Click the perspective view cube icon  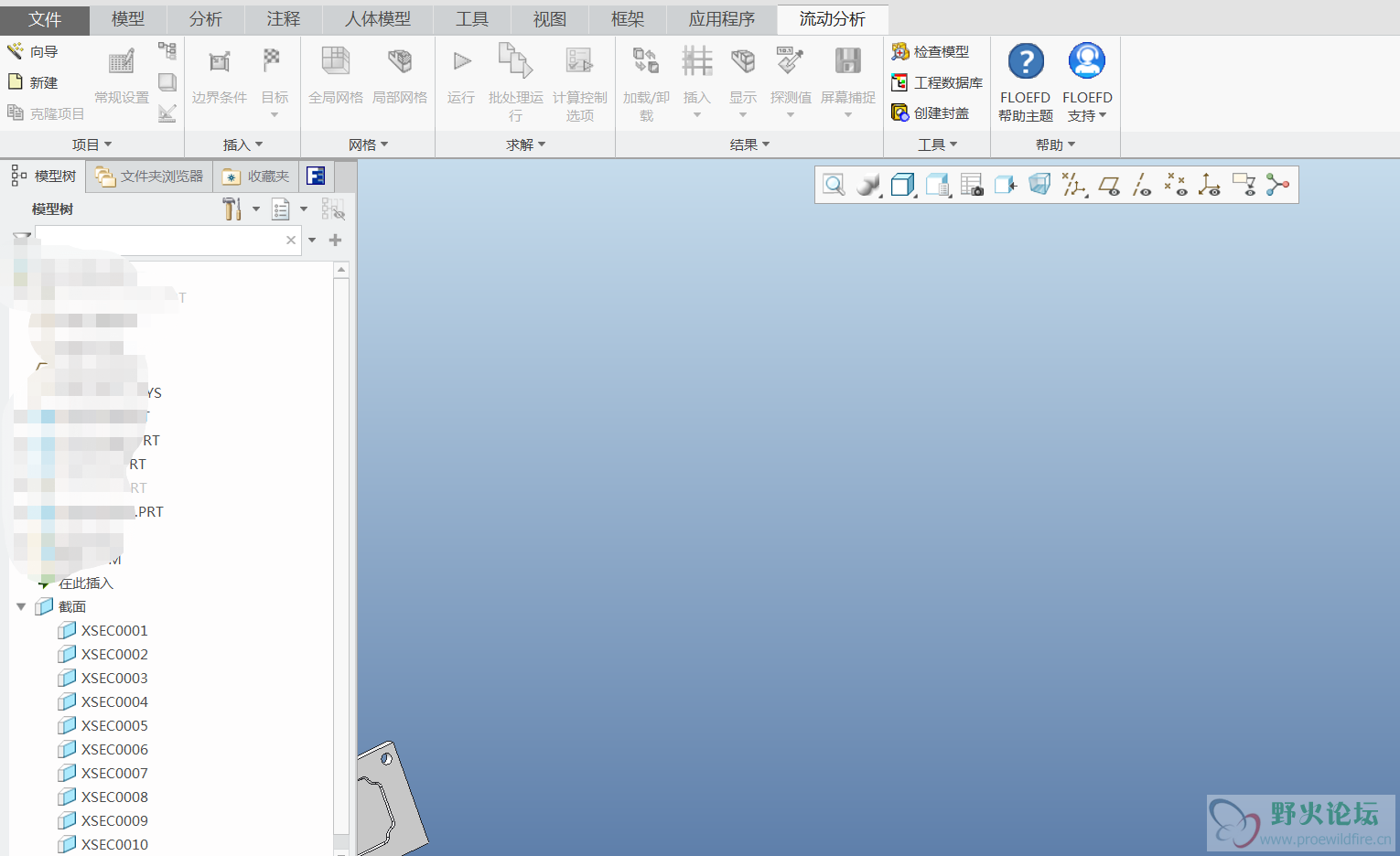pos(1039,185)
